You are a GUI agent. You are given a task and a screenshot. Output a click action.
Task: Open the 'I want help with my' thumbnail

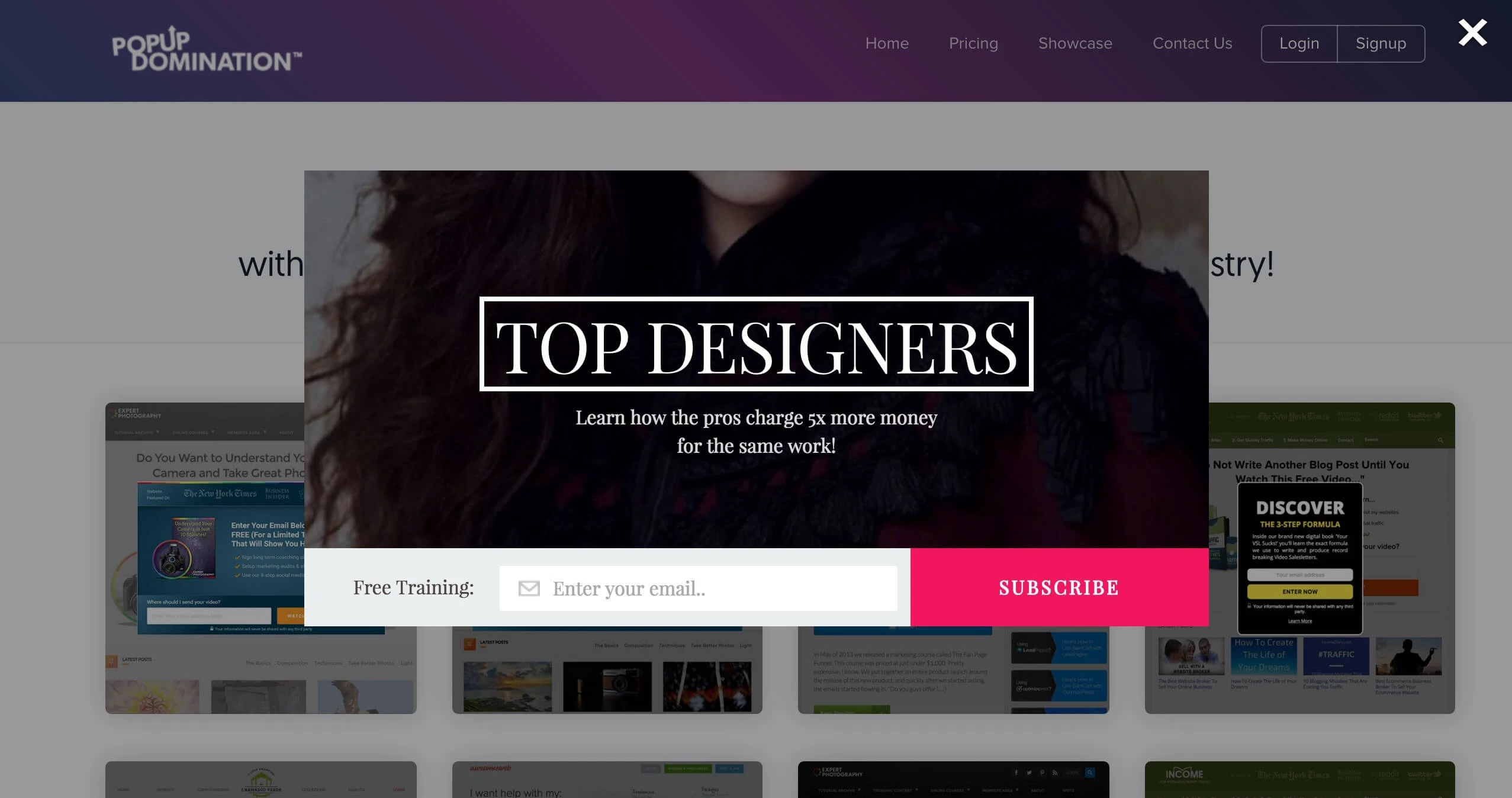607,780
